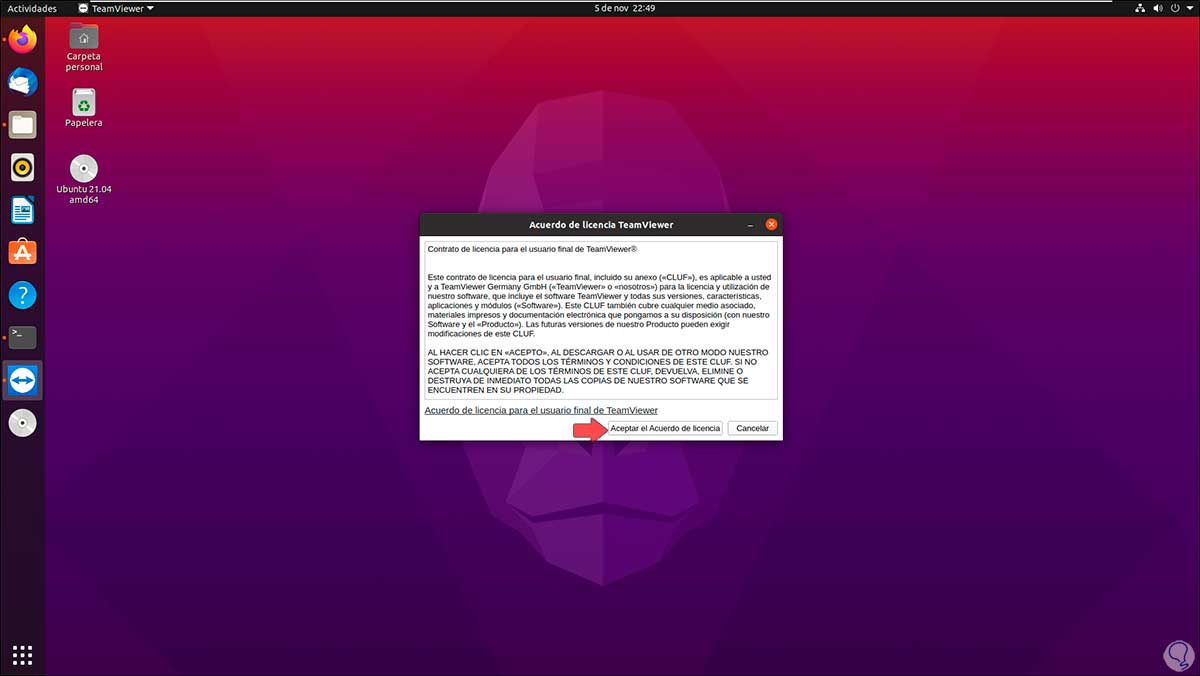The width and height of the screenshot is (1200, 676).
Task: Open the disc icon in the dock
Action: pos(22,423)
